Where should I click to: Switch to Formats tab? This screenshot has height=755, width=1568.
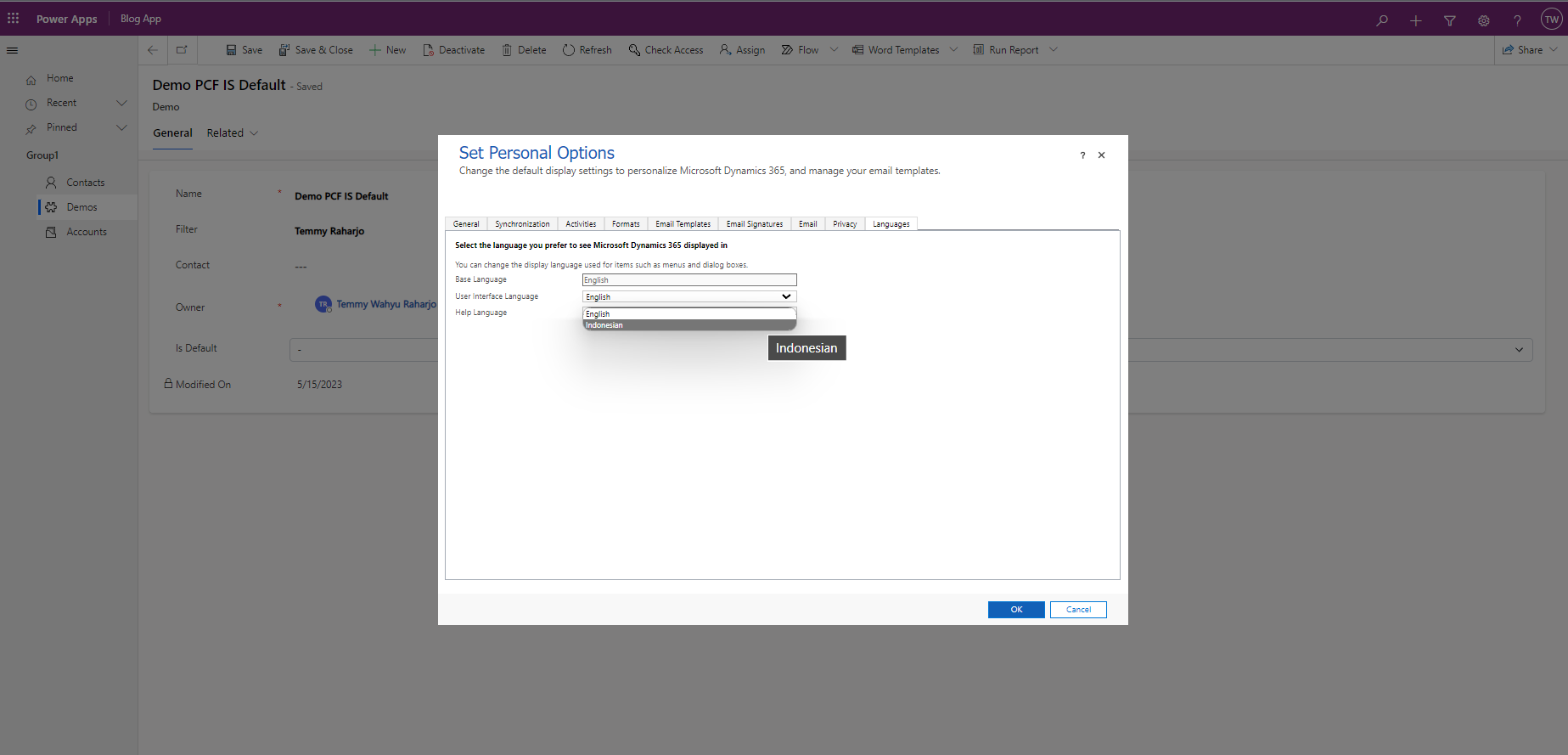(626, 224)
